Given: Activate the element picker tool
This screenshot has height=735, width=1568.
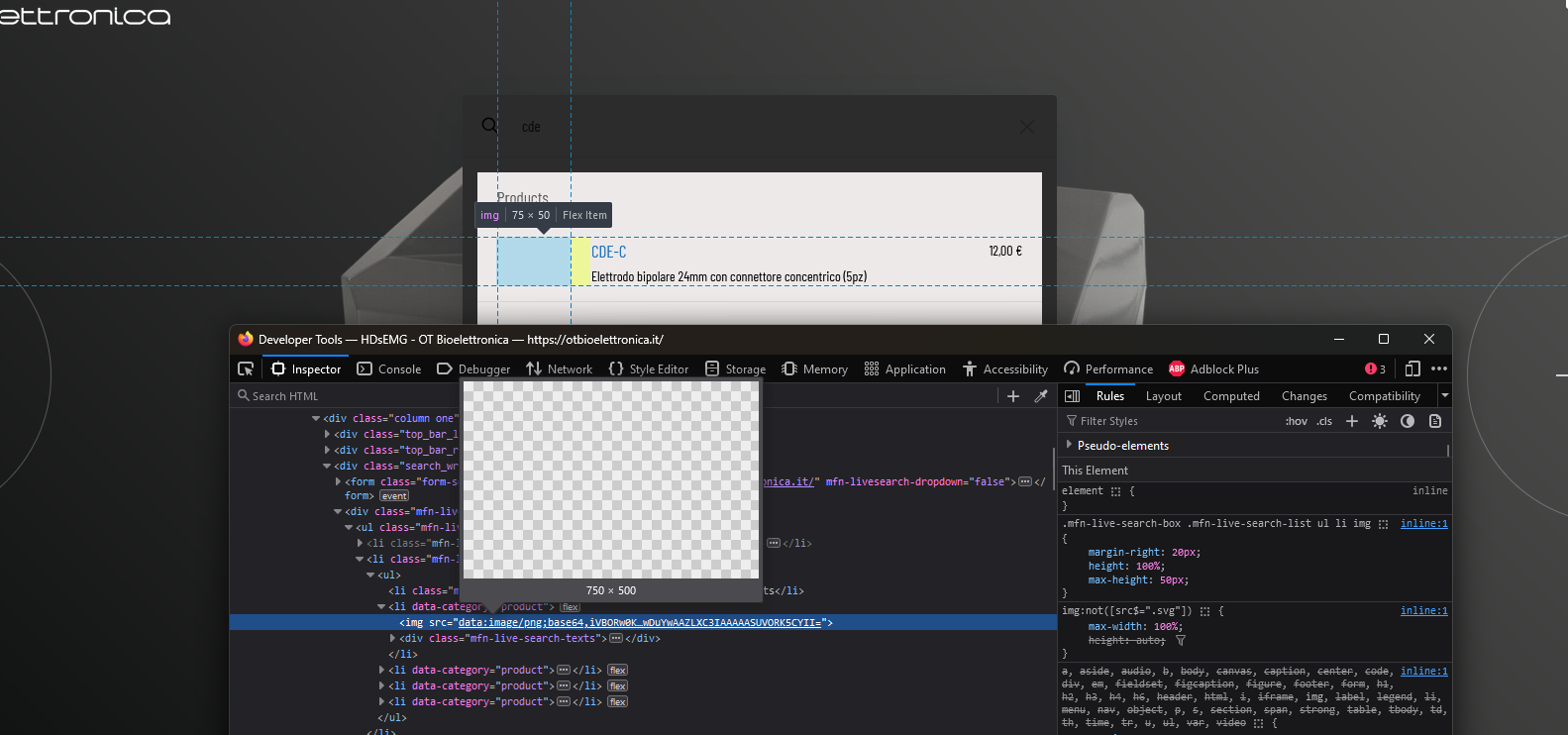Looking at the screenshot, I should coord(246,368).
